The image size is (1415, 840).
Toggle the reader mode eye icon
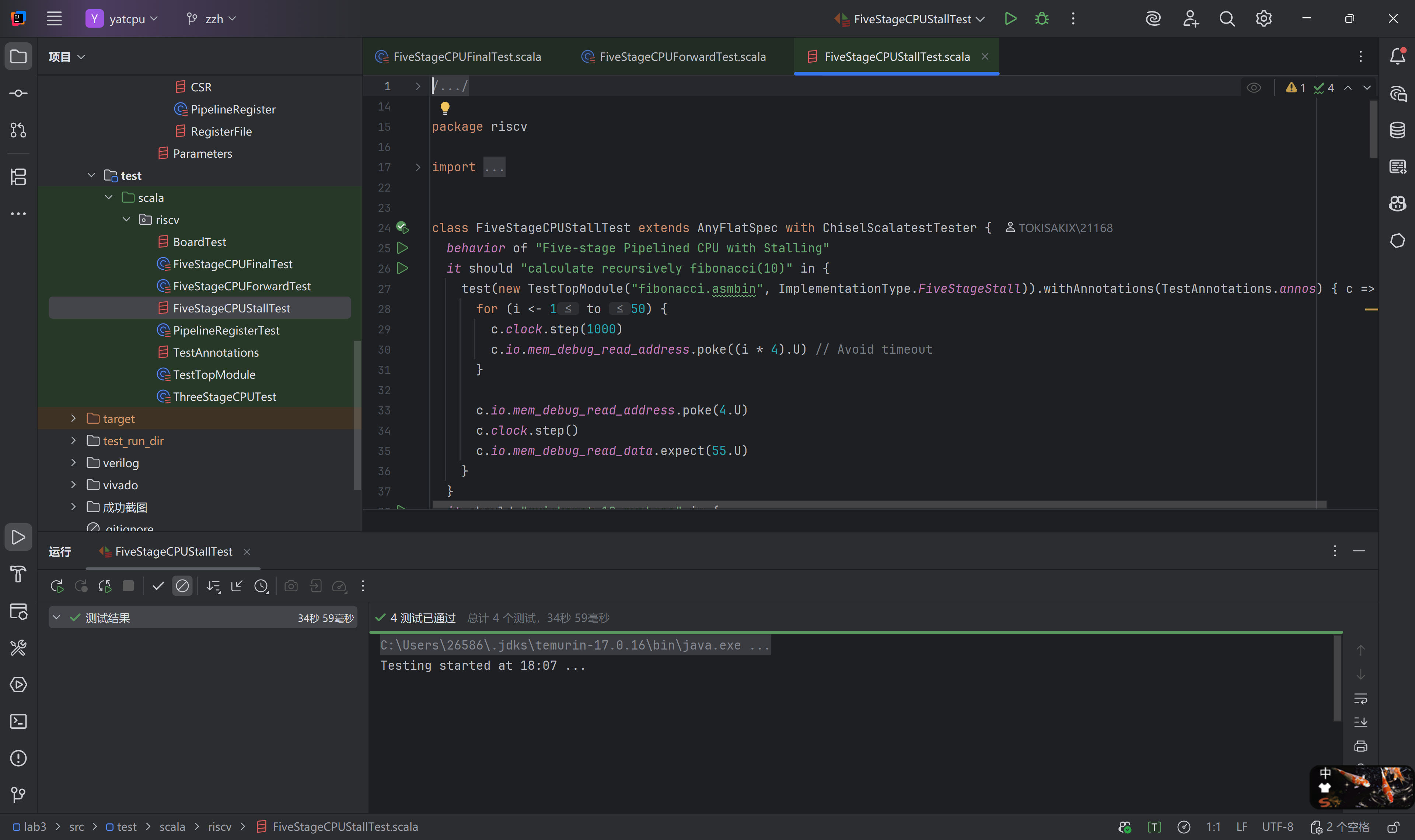(1254, 88)
